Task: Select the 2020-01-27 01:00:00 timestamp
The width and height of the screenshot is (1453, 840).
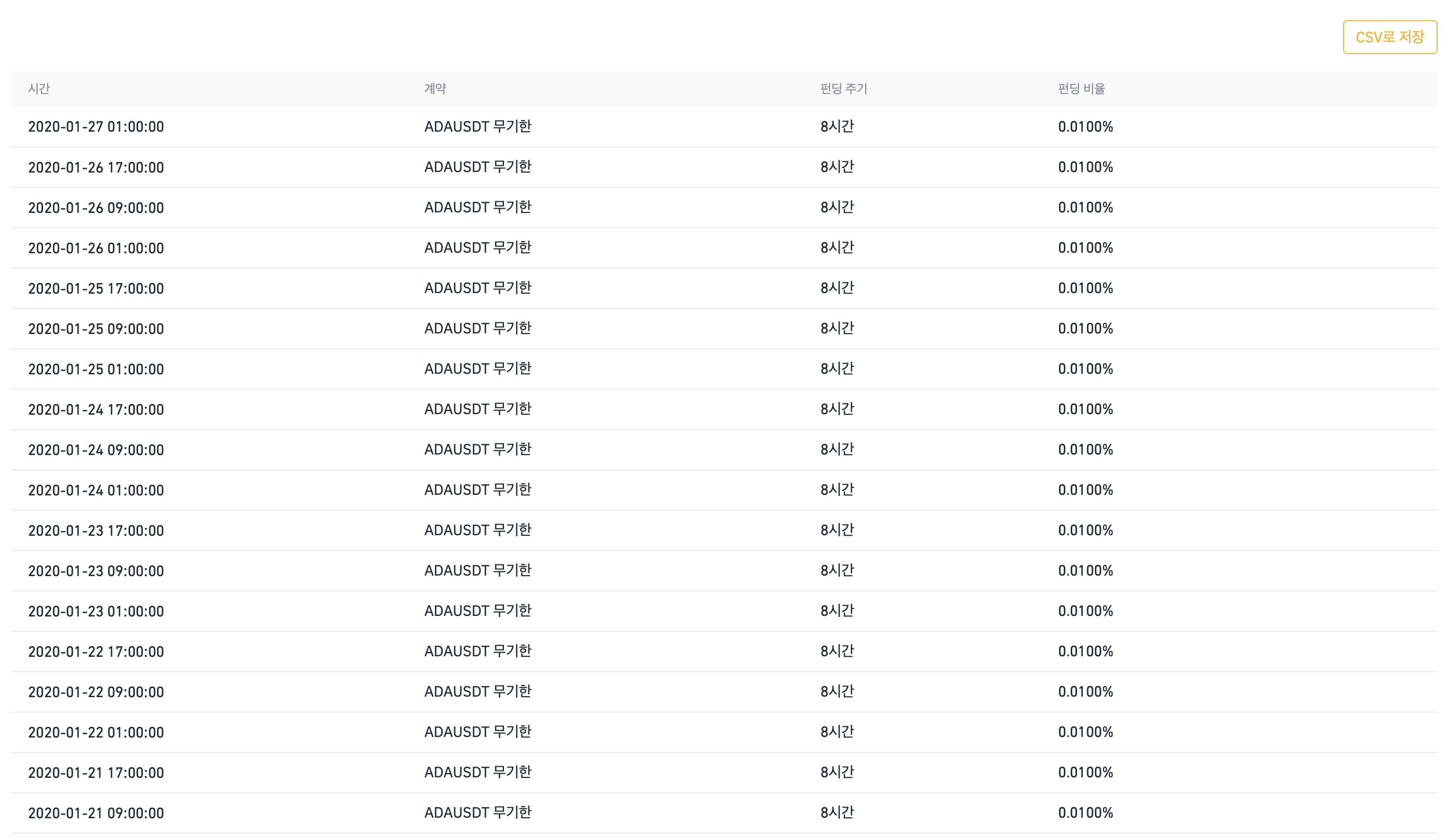Action: (x=96, y=127)
